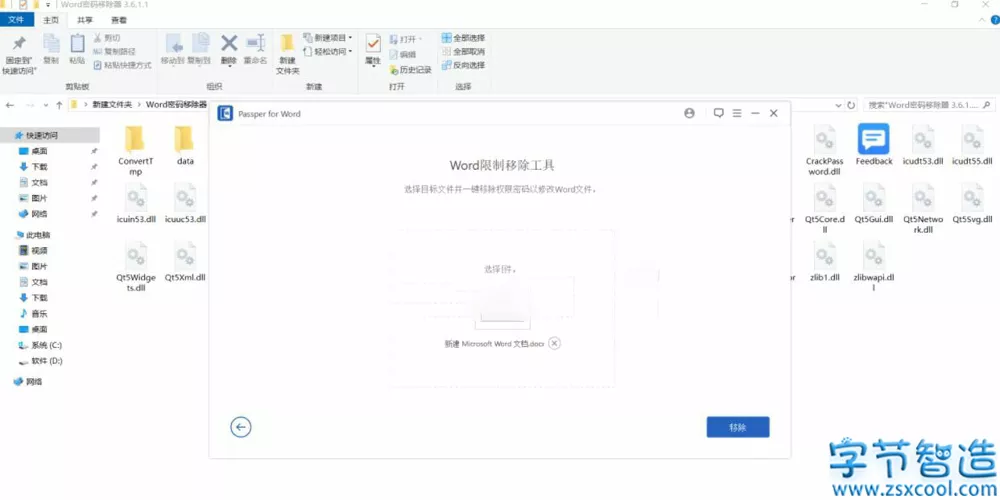Image resolution: width=1000 pixels, height=500 pixels.
Task: Select the Qt5Widgets.dll file
Action: pyautogui.click(x=135, y=267)
